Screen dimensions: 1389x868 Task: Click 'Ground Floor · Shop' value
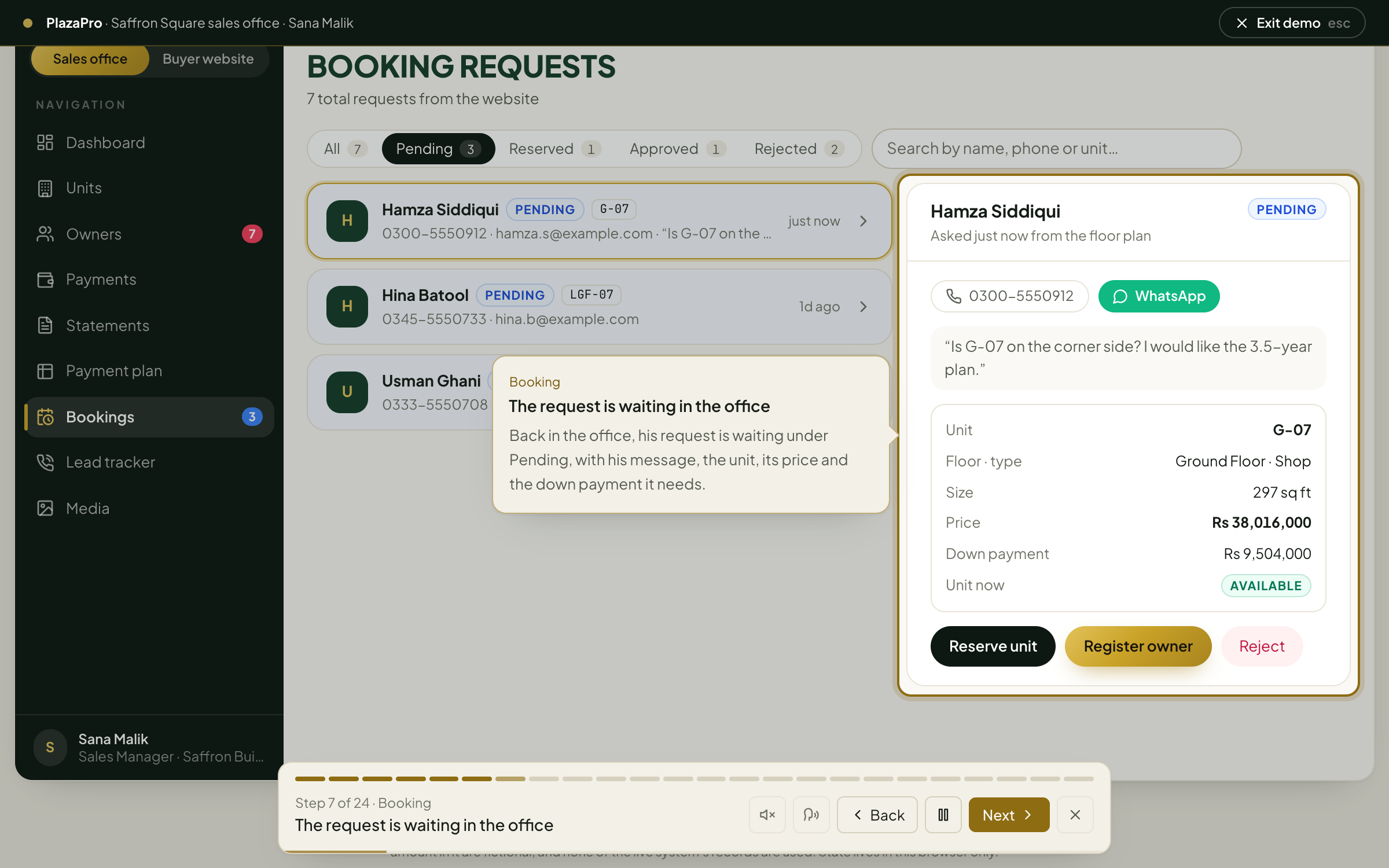click(x=1243, y=461)
